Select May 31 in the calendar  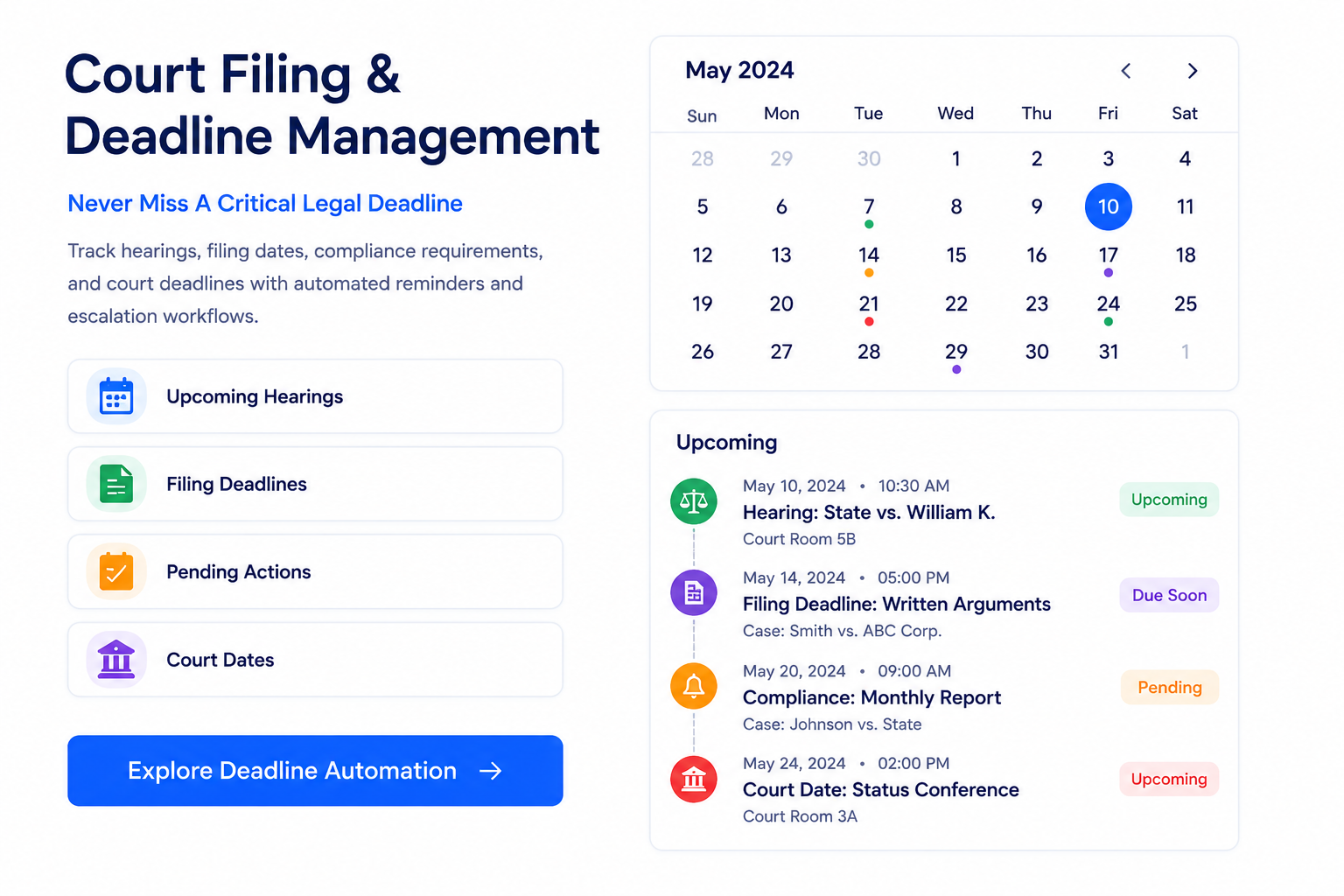1109,352
